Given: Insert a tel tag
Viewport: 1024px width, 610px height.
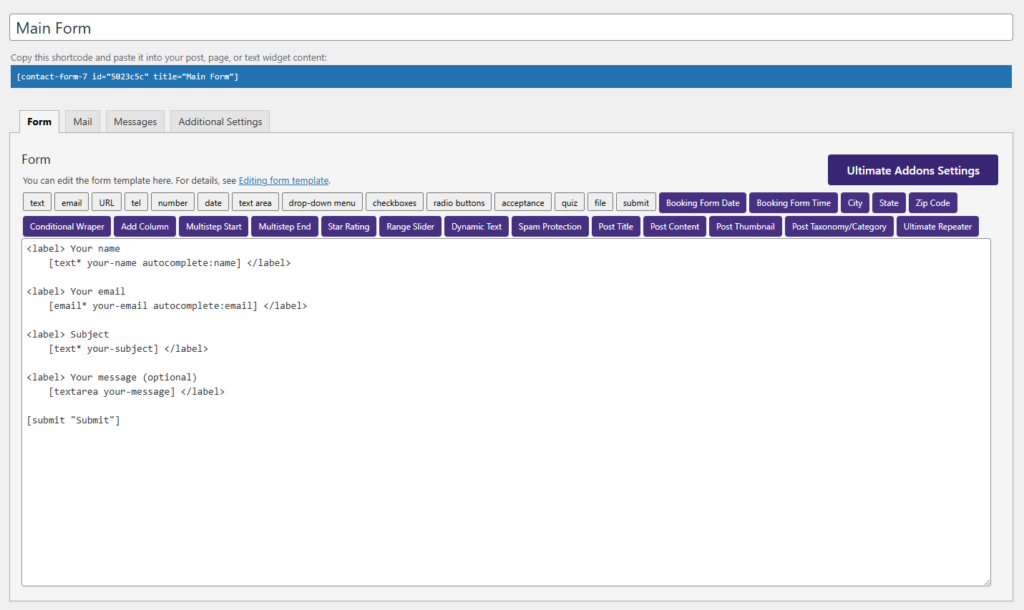Looking at the screenshot, I should (136, 202).
